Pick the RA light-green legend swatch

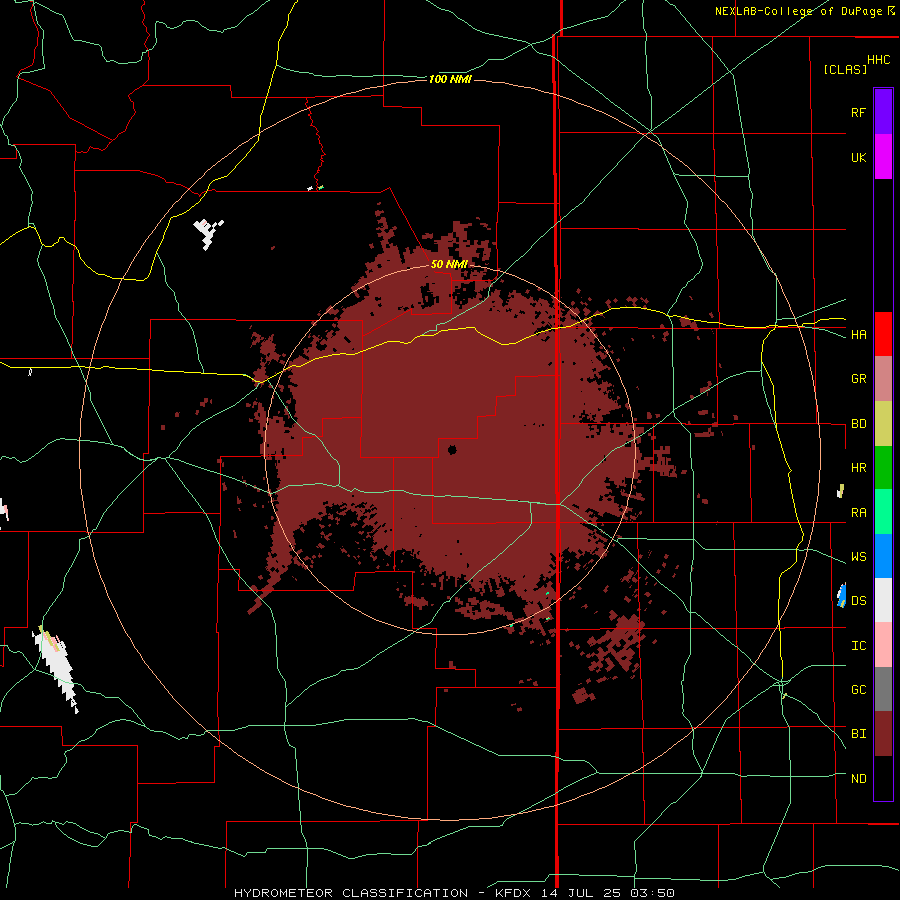883,512
